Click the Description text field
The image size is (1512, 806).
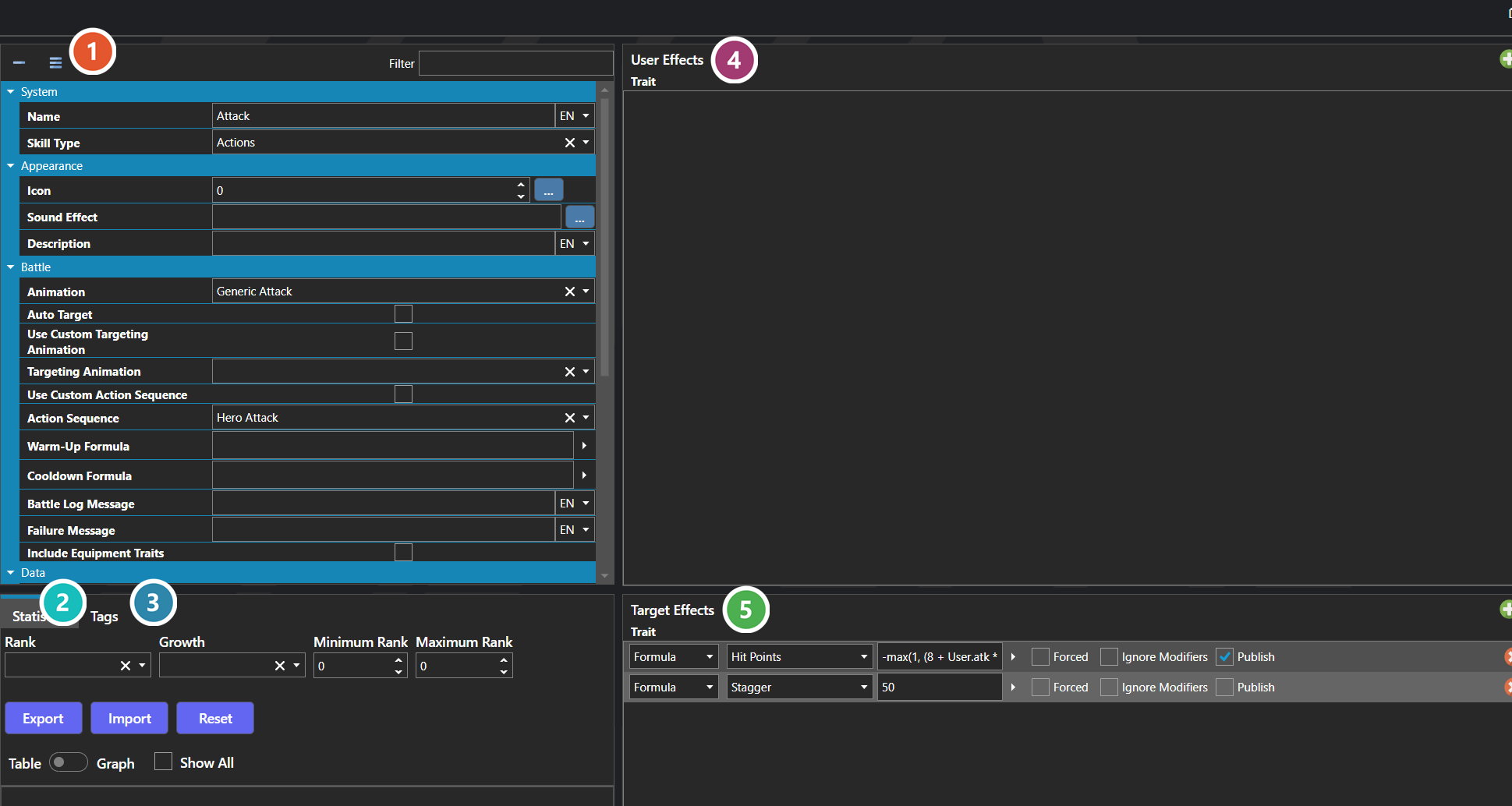tap(383, 243)
